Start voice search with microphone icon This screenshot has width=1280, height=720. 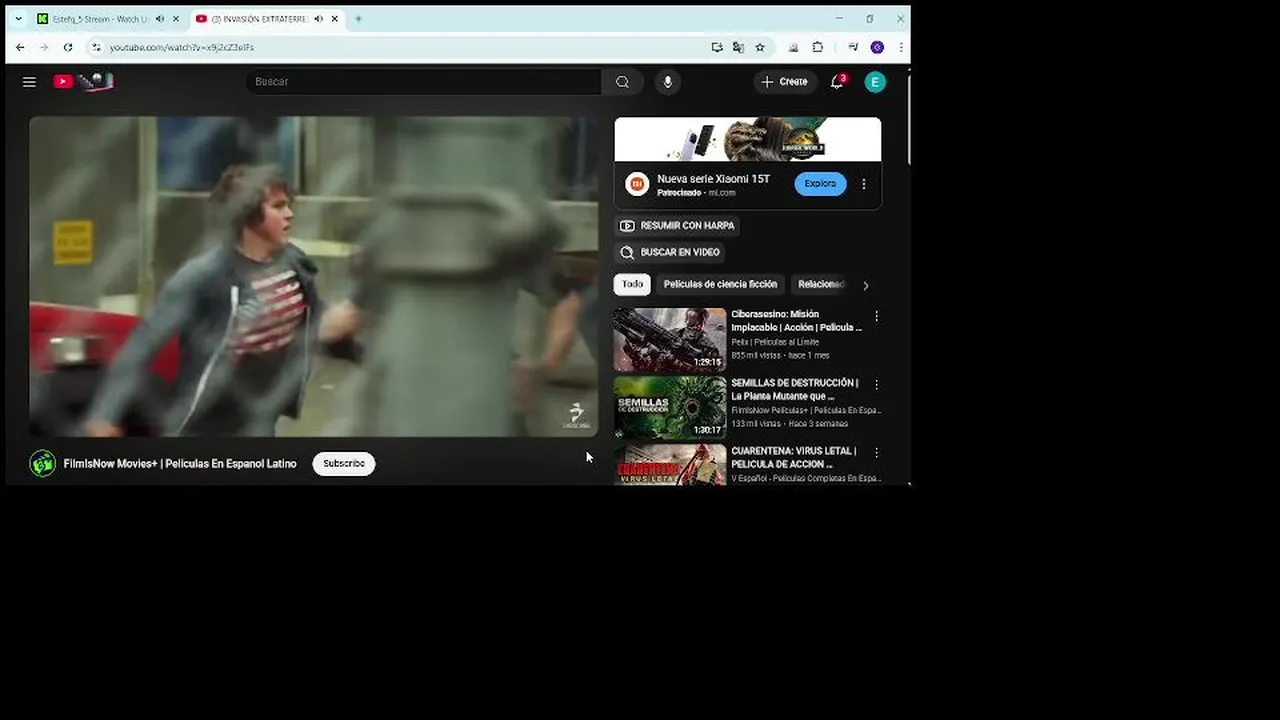pyautogui.click(x=668, y=82)
